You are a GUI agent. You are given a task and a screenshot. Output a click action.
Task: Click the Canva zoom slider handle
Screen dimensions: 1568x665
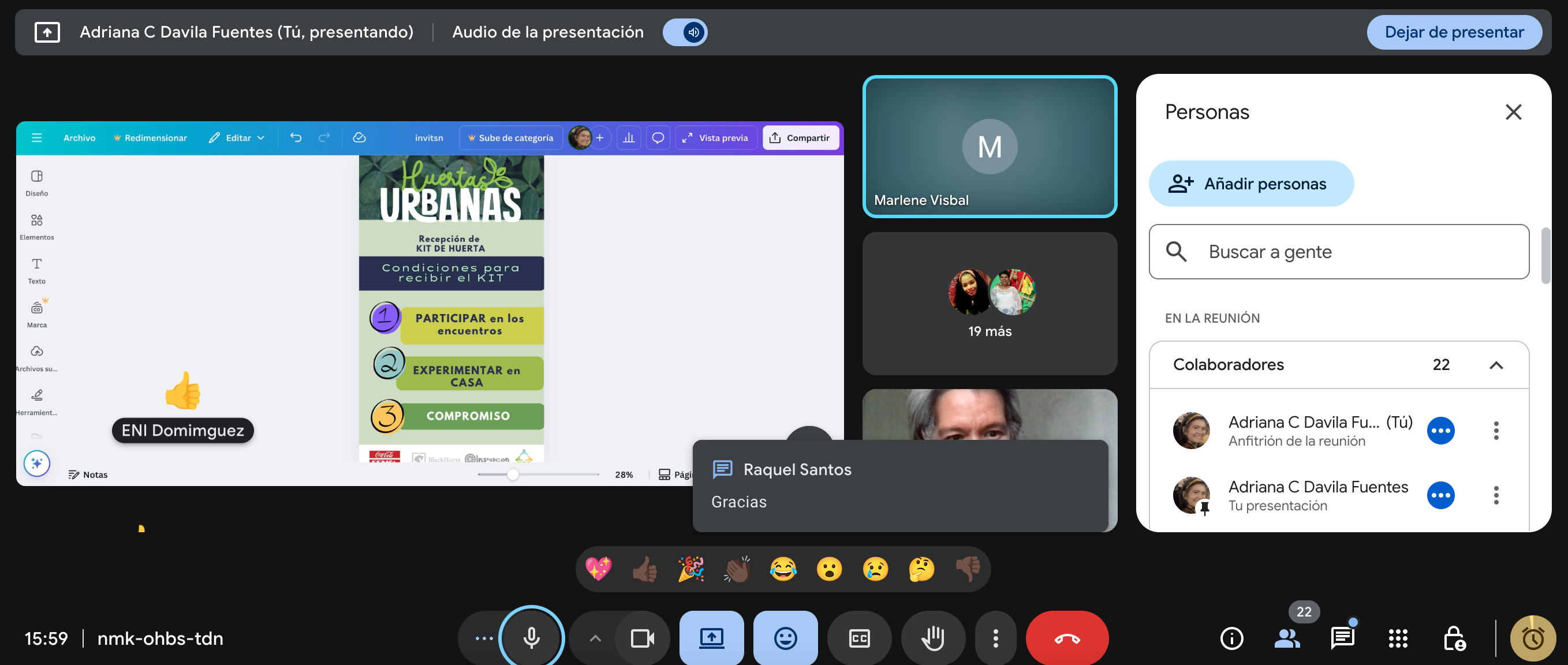[513, 475]
